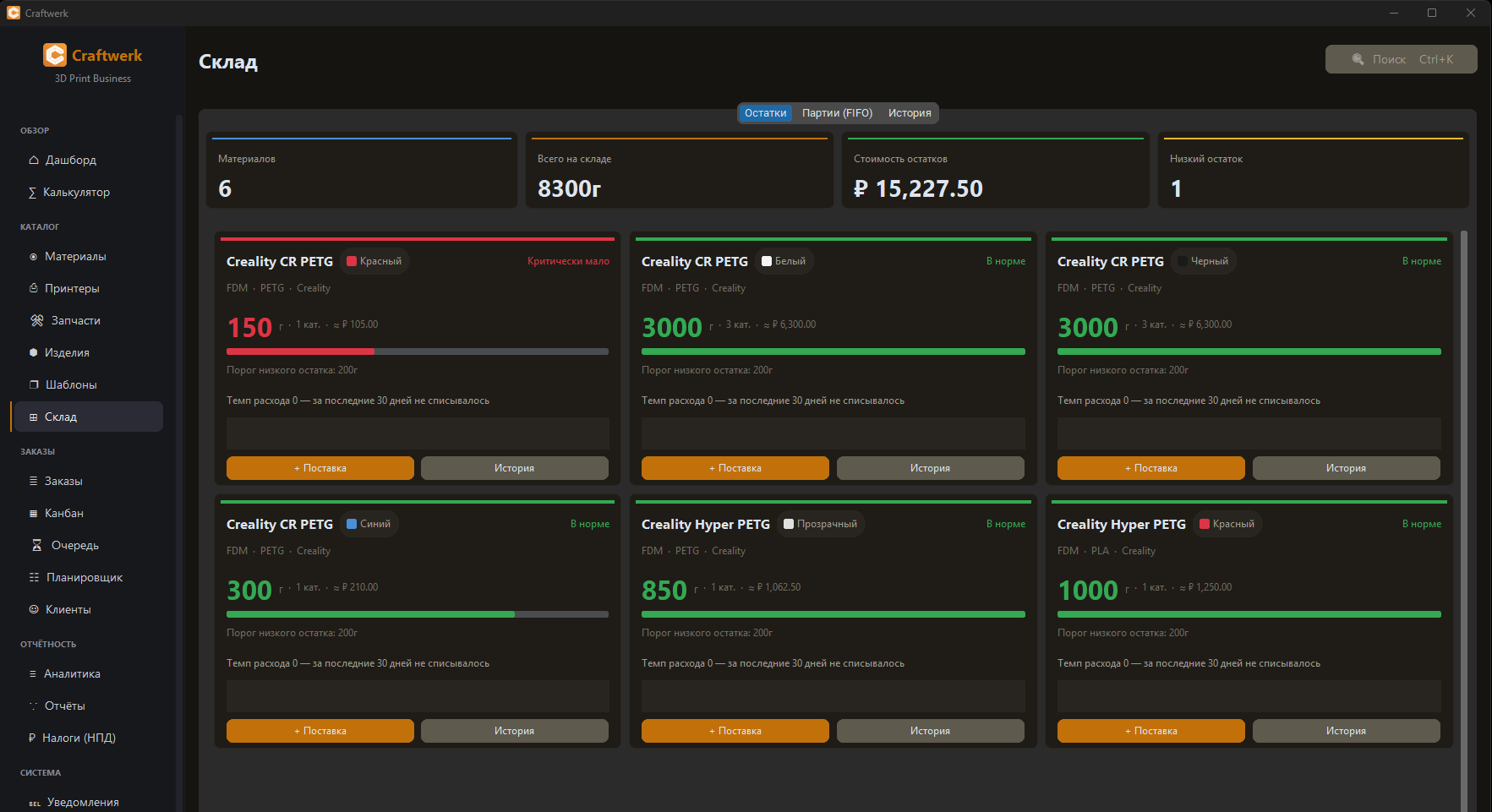Click the red Красный swatch on CR PETG
This screenshot has height=812, width=1492.
[352, 261]
